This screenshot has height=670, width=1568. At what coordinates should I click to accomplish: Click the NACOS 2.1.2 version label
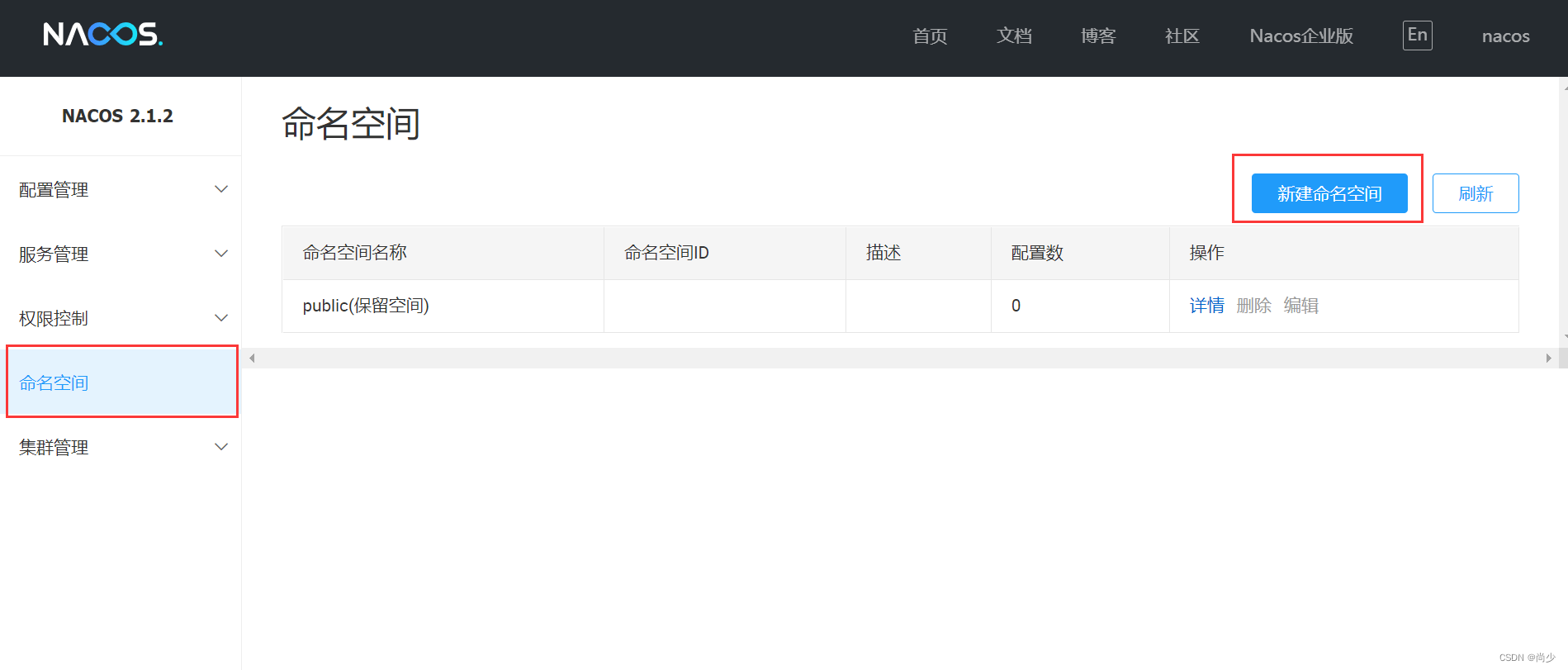pos(117,116)
